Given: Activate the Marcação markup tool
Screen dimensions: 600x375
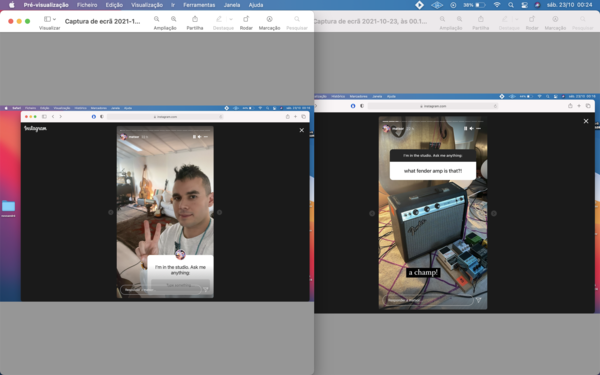Looking at the screenshot, I should click(x=269, y=19).
